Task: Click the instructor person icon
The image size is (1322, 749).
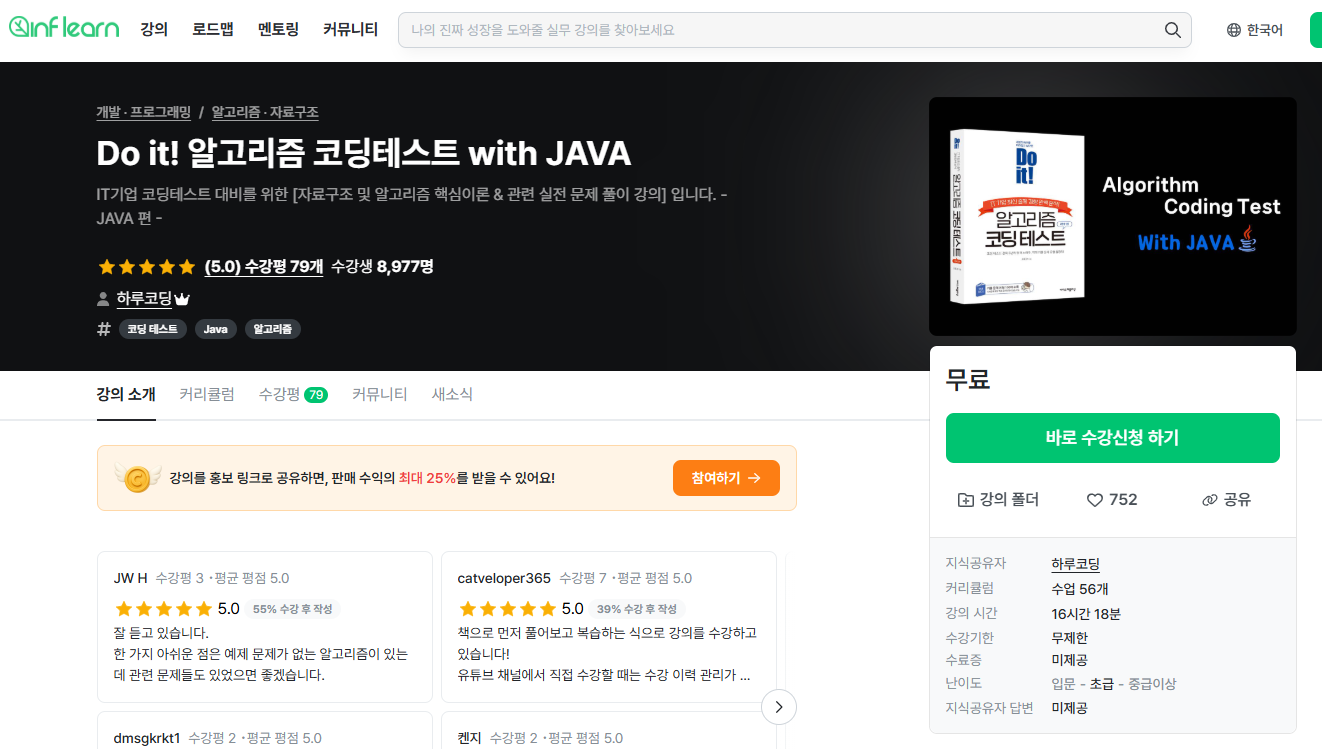Action: coord(103,299)
